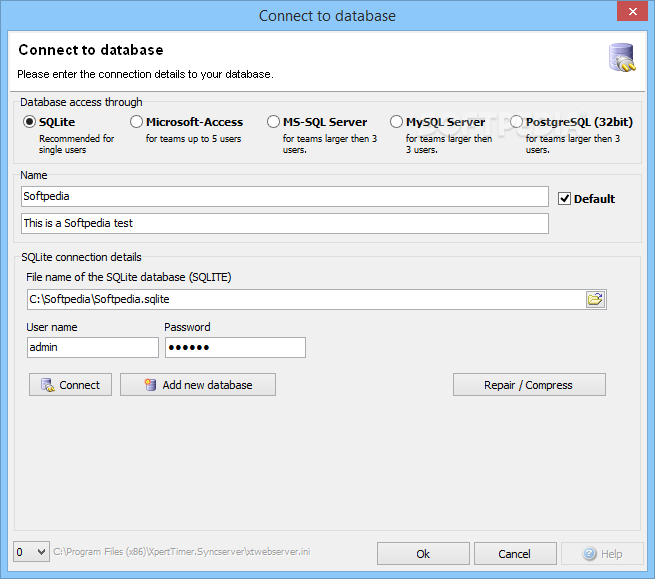Click the database plug icon in header

point(622,57)
